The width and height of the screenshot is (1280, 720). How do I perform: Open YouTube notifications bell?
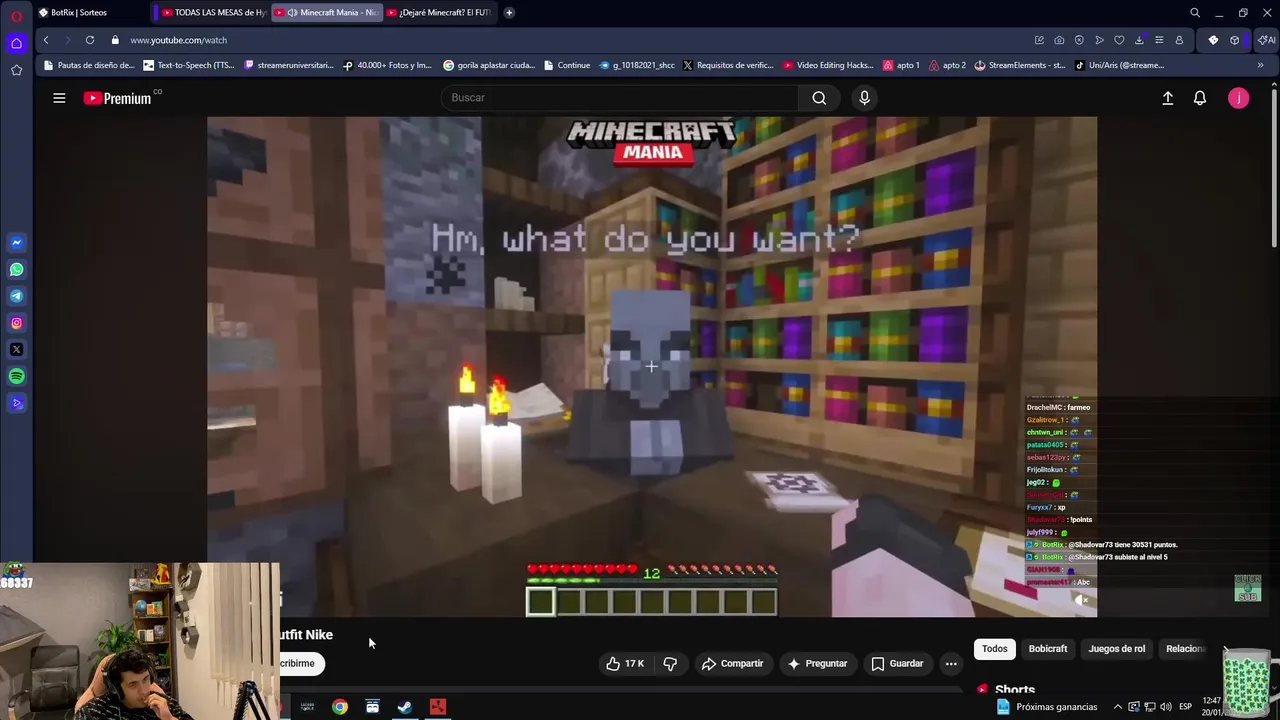click(1200, 98)
